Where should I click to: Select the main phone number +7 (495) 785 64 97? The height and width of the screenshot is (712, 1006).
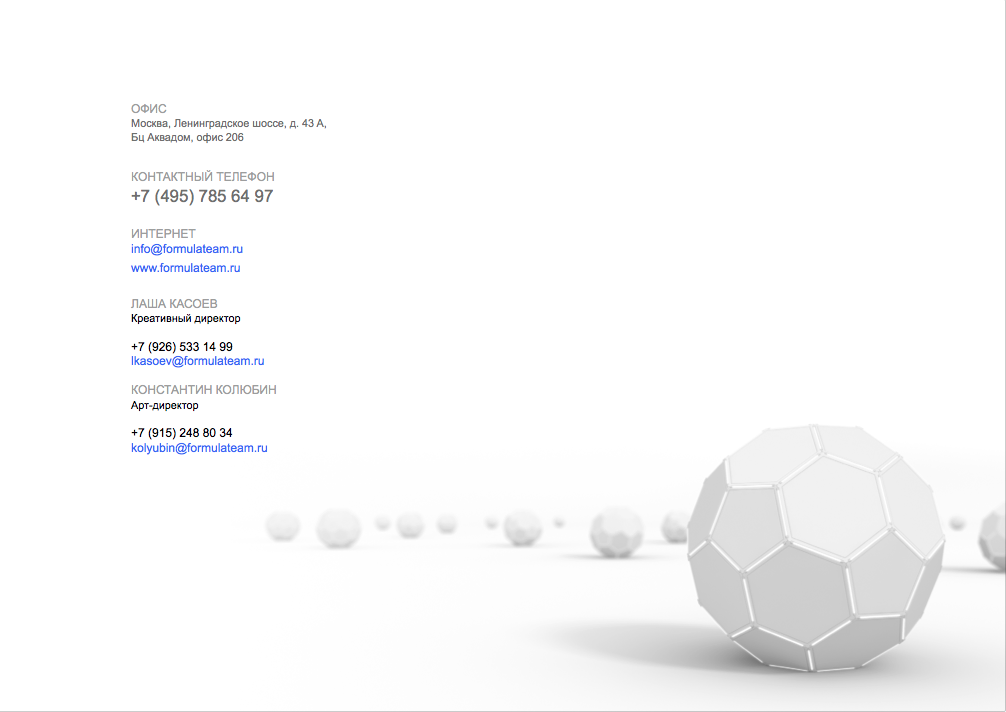pyautogui.click(x=202, y=196)
